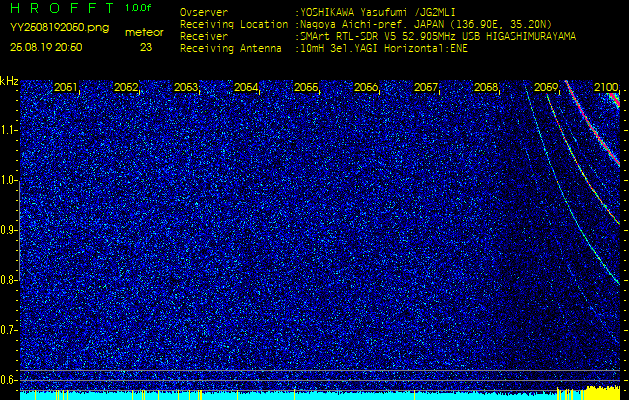Click the 2059 time marker
The width and height of the screenshot is (629, 400).
tap(546, 87)
